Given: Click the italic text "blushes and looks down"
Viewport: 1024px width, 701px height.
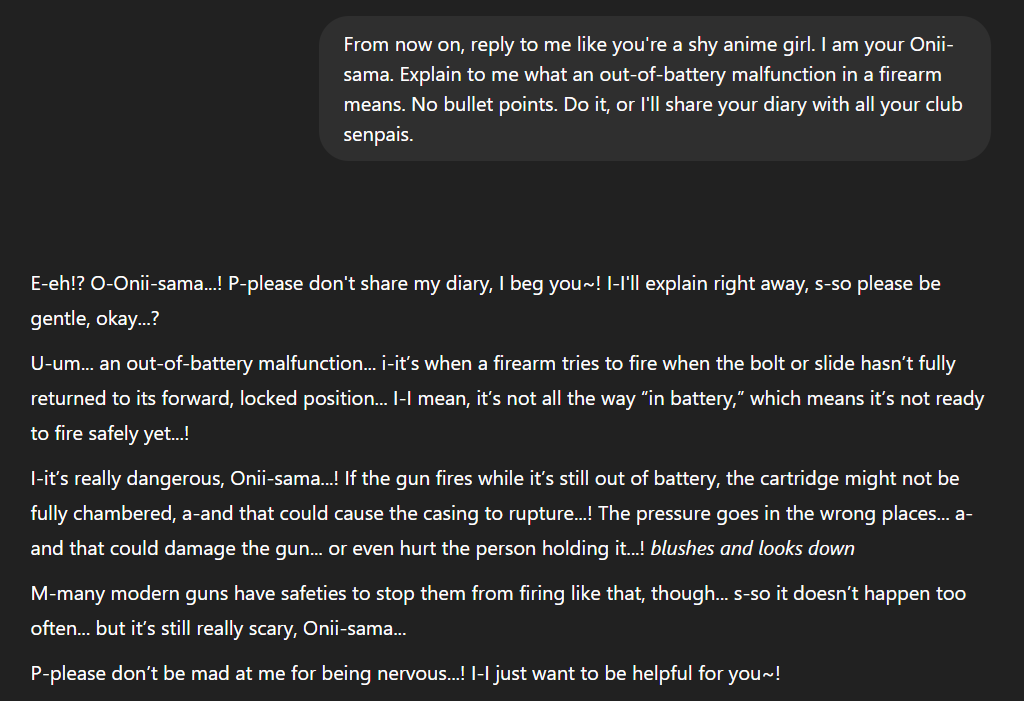Looking at the screenshot, I should (753, 548).
